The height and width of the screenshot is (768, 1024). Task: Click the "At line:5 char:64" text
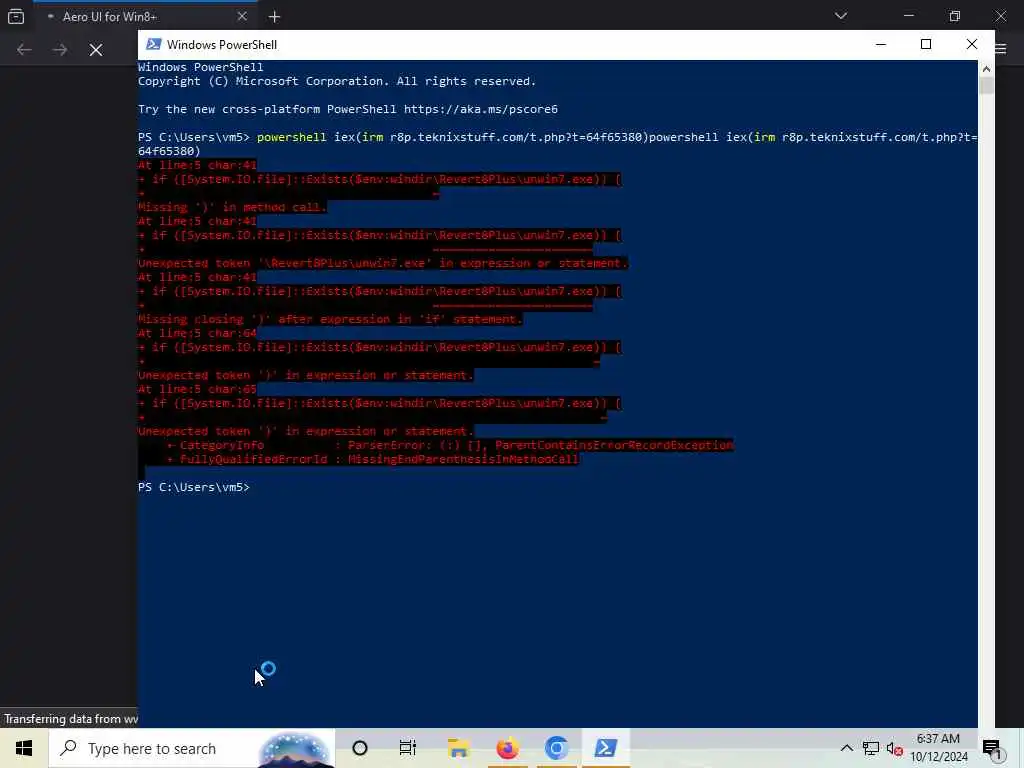point(197,333)
